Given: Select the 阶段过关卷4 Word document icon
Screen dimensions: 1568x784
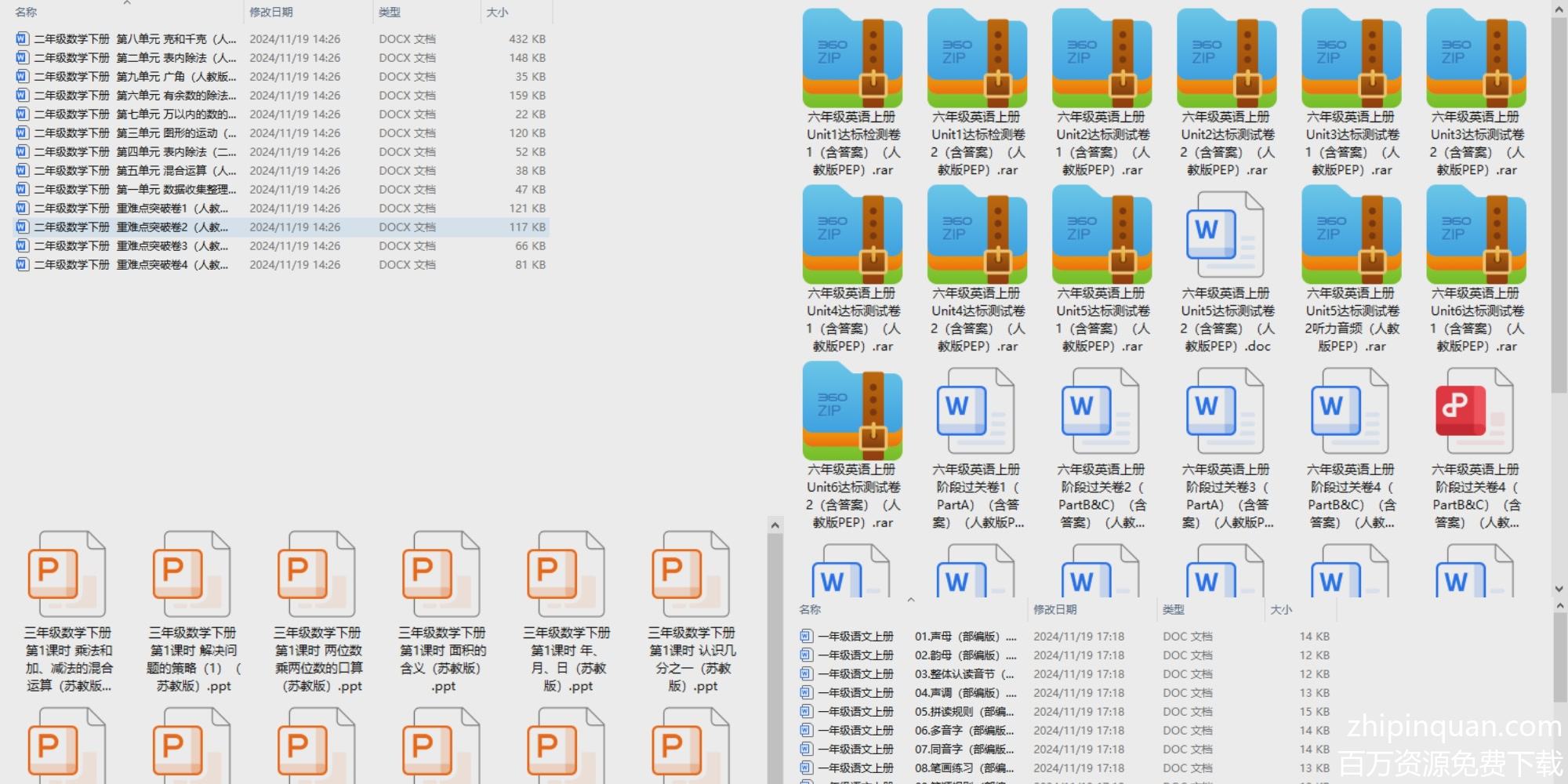Looking at the screenshot, I should pyautogui.click(x=1349, y=412).
